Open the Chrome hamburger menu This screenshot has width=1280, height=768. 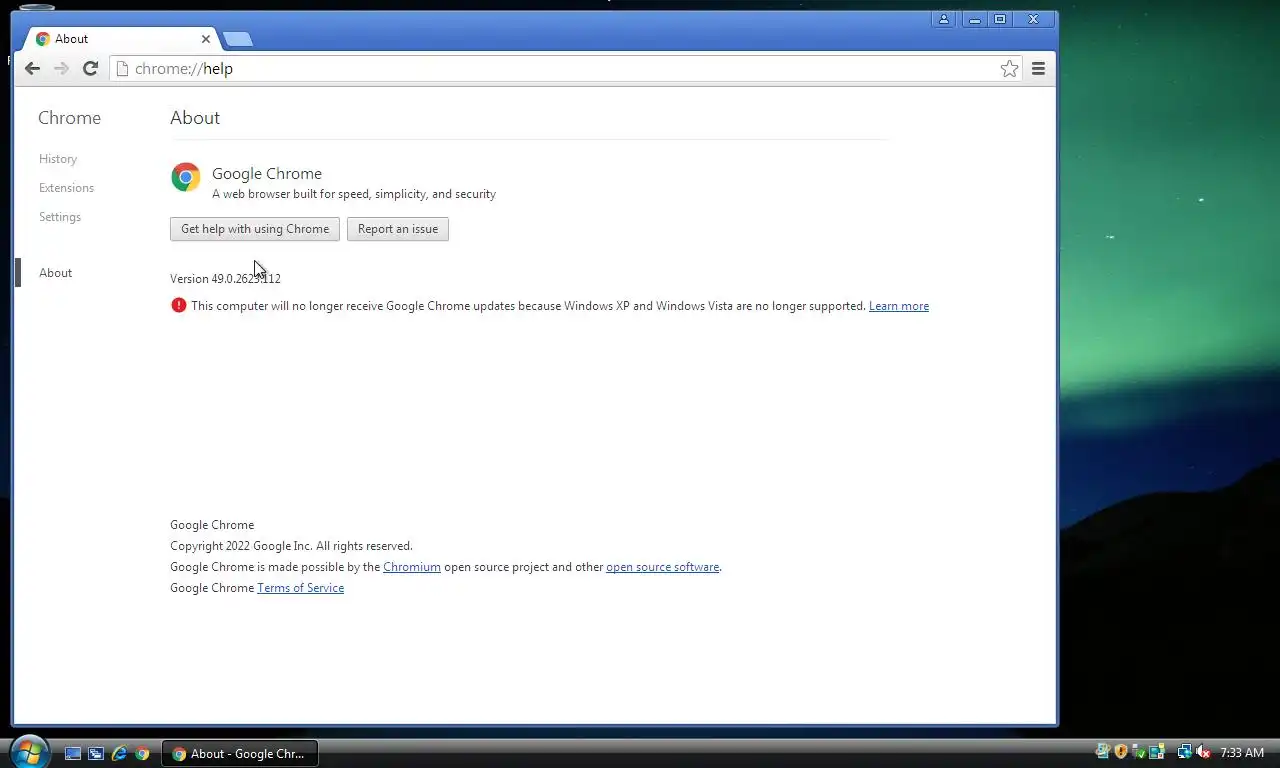[x=1038, y=68]
